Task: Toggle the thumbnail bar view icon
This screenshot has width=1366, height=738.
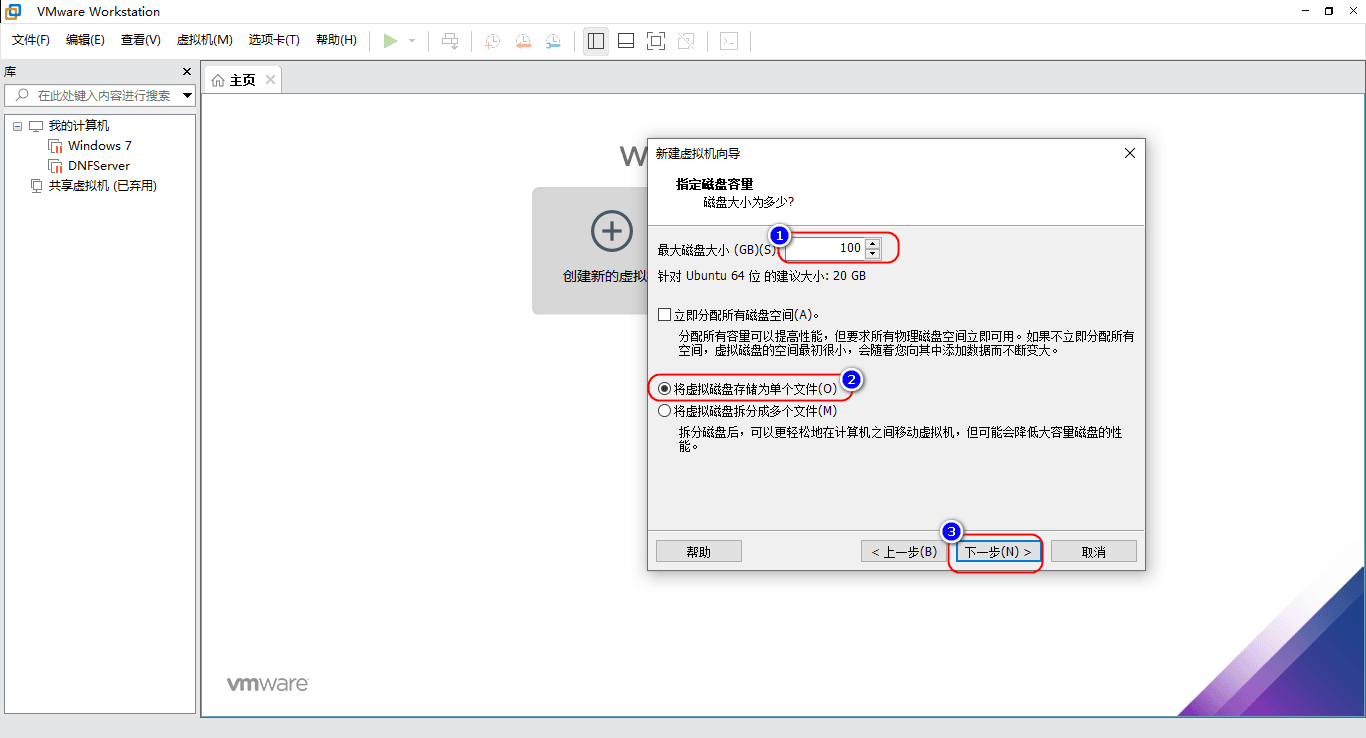Action: (626, 41)
